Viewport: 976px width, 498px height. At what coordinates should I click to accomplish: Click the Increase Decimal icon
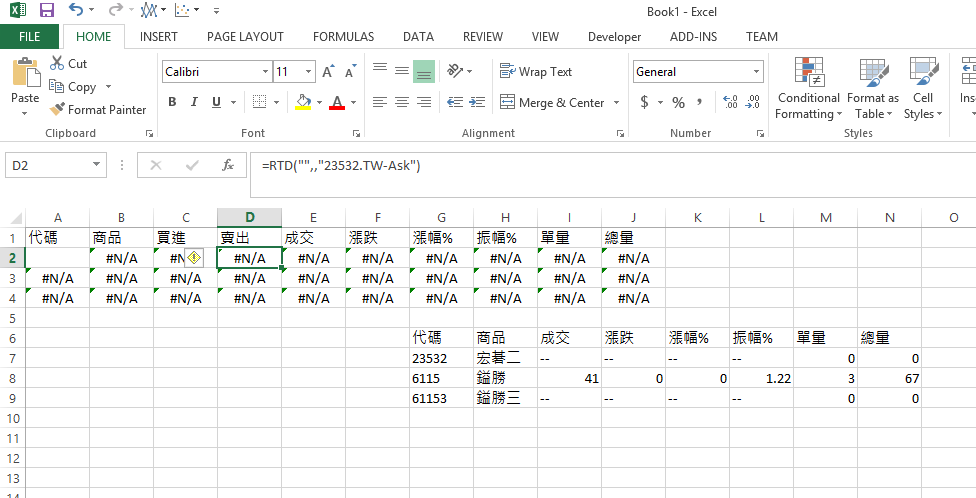[x=730, y=102]
